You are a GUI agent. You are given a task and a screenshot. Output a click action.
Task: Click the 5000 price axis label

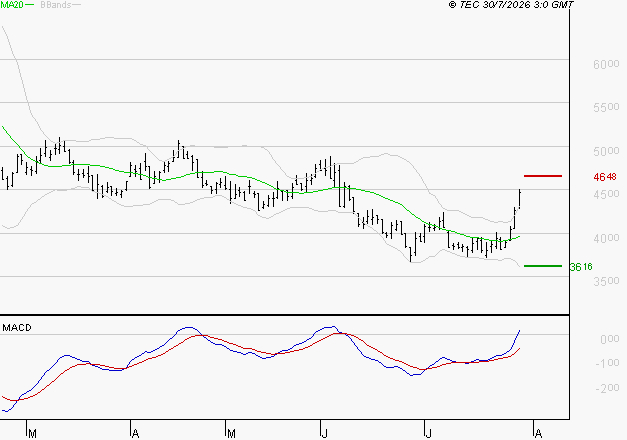click(606, 151)
